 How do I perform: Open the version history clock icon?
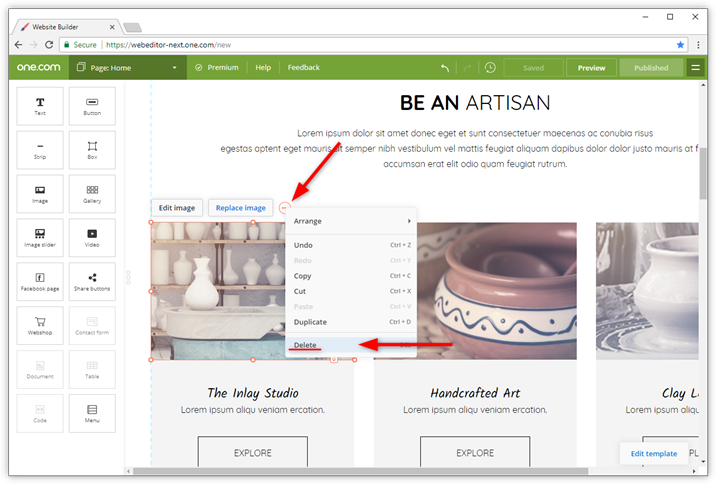[490, 68]
